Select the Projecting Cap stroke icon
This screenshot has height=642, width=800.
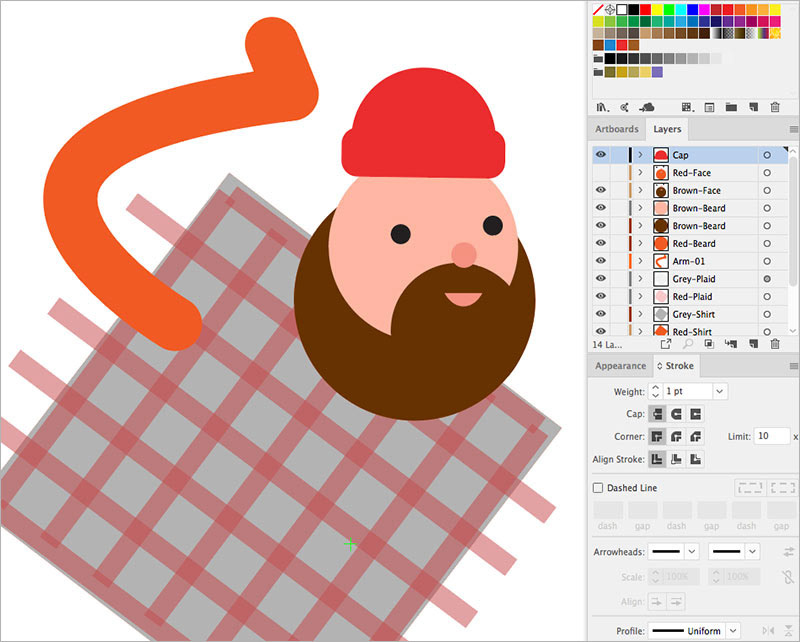[695, 414]
